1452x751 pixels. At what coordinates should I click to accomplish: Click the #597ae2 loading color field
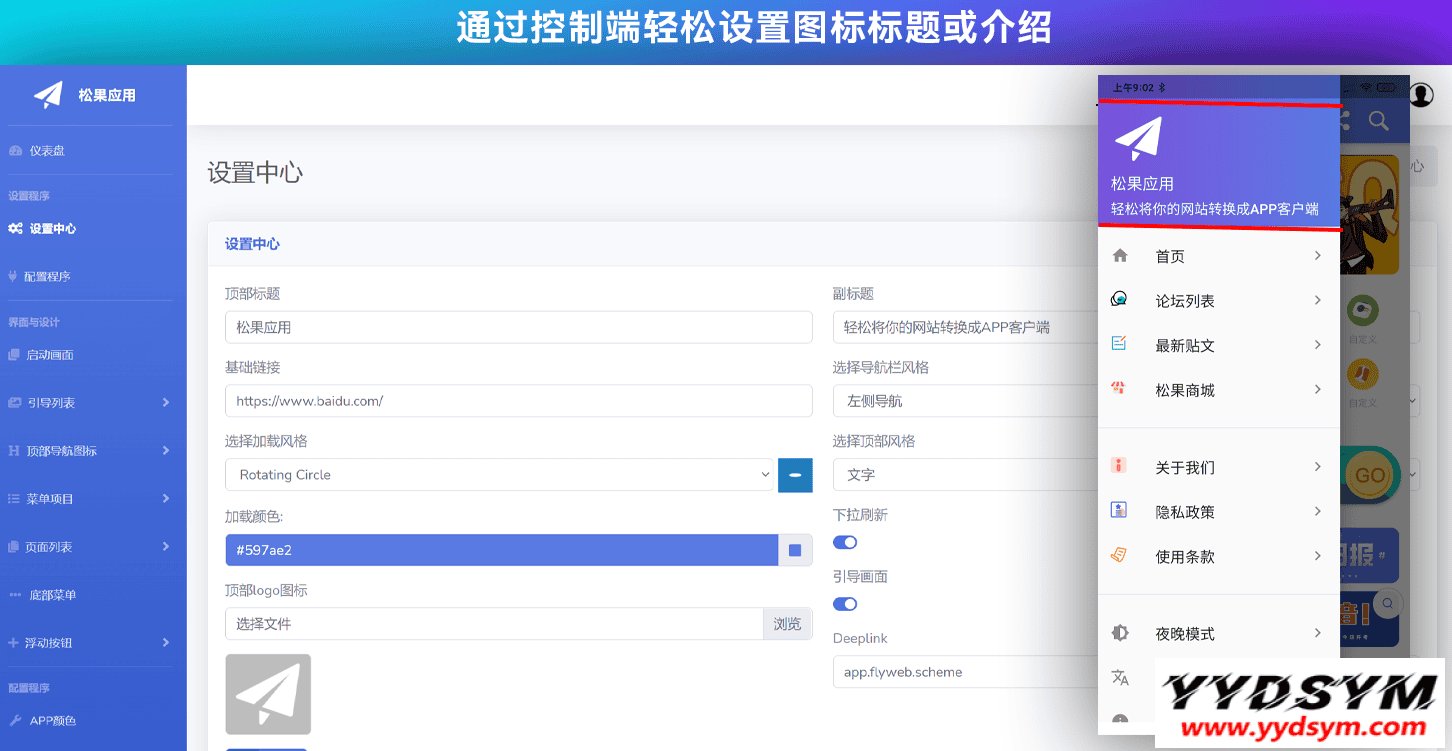pyautogui.click(x=501, y=550)
